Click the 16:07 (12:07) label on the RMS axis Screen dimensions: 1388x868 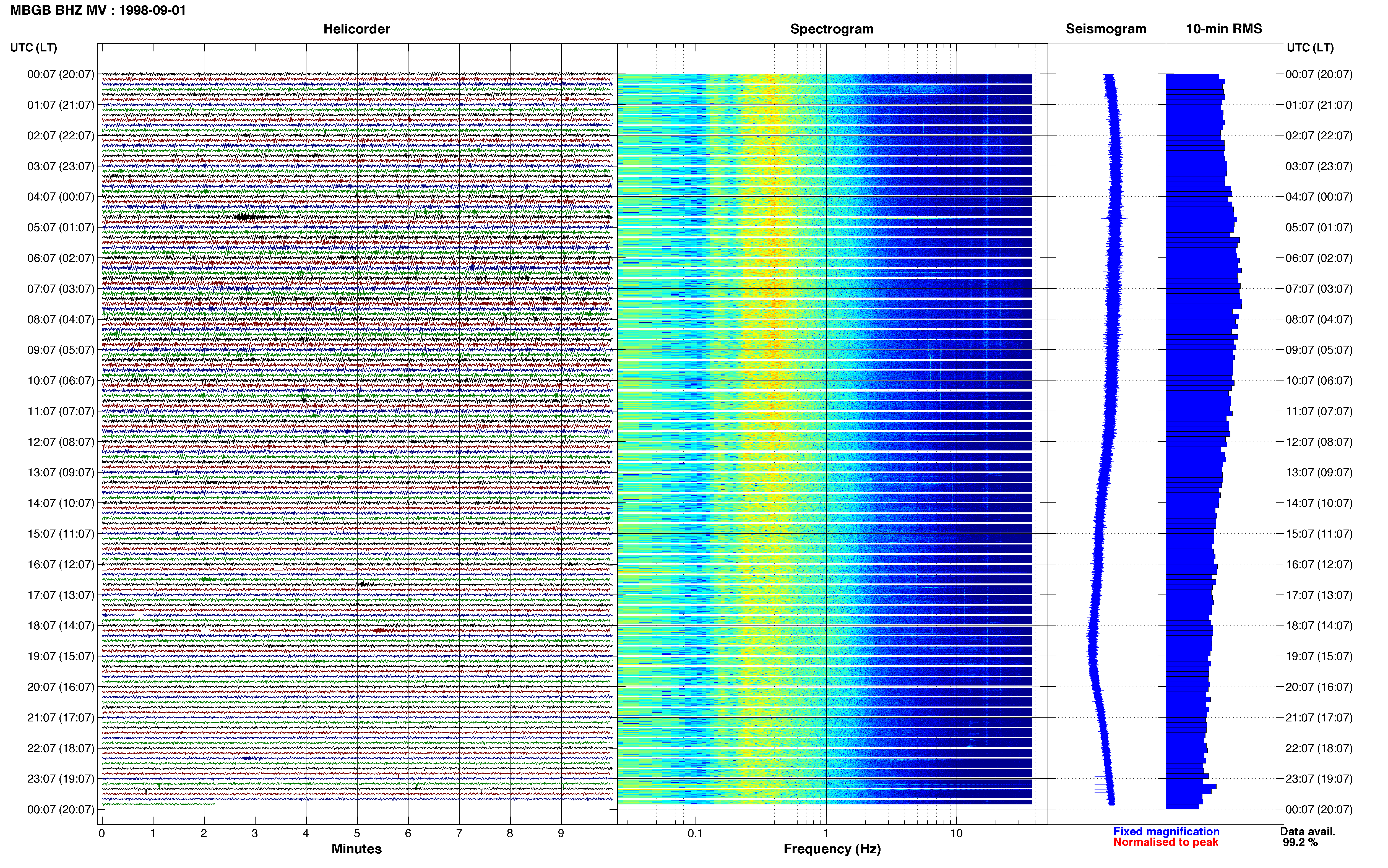coord(1319,564)
